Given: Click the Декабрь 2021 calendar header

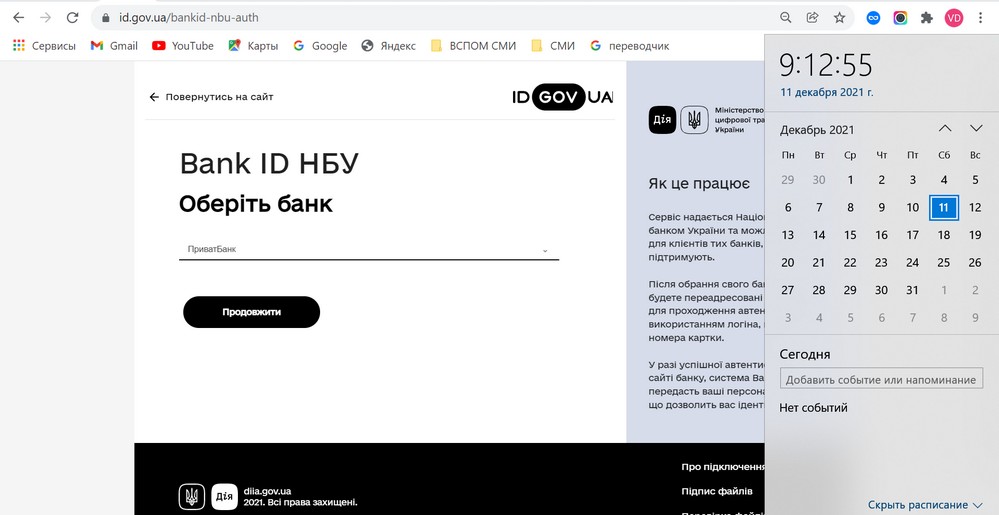Looking at the screenshot, I should (x=817, y=130).
